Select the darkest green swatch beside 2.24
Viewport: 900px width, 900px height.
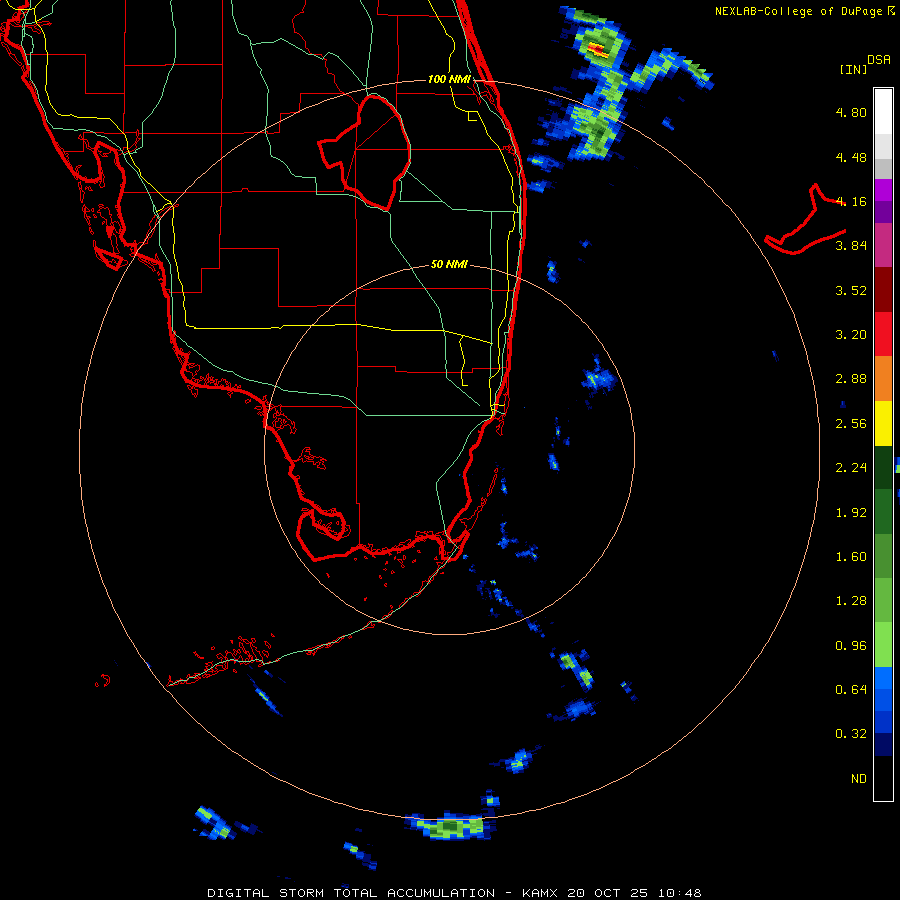883,467
